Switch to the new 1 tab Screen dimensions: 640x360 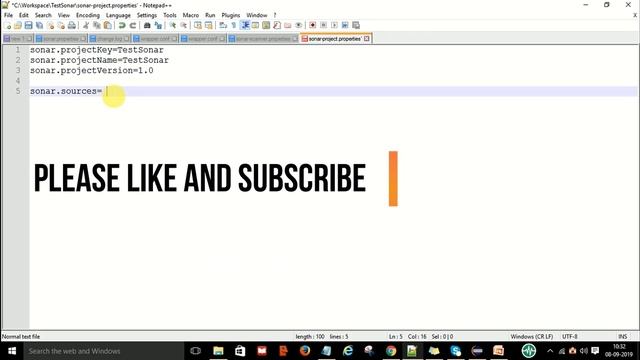pyautogui.click(x=18, y=39)
